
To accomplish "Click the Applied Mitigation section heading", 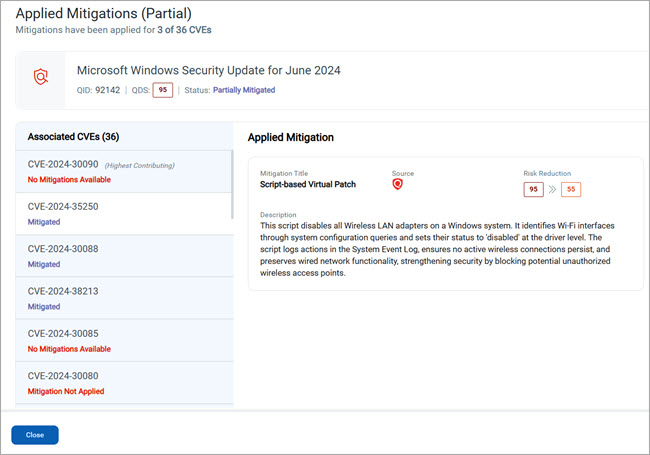I will tap(291, 137).
